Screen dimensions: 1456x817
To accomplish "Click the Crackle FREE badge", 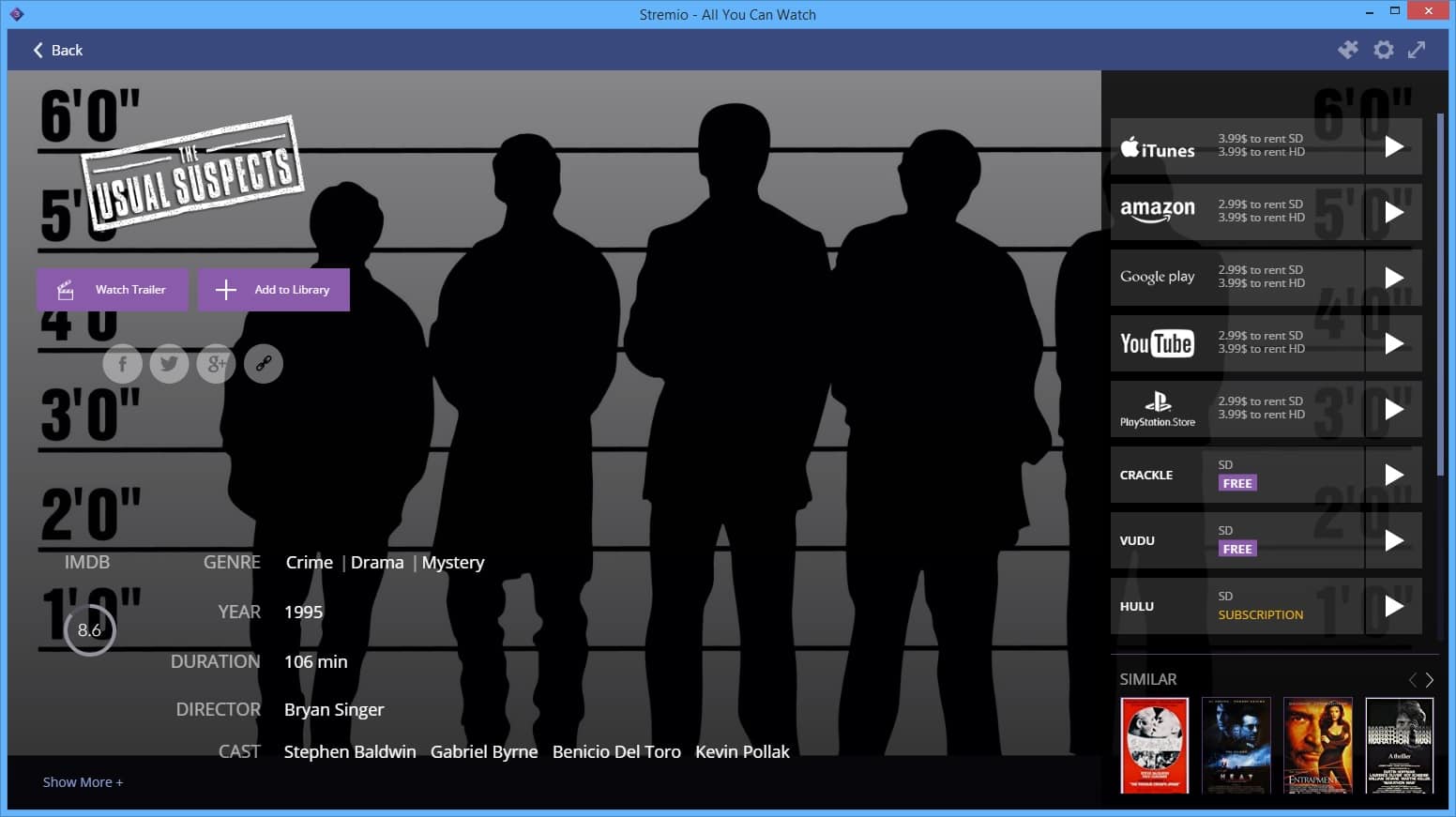I will point(1237,484).
